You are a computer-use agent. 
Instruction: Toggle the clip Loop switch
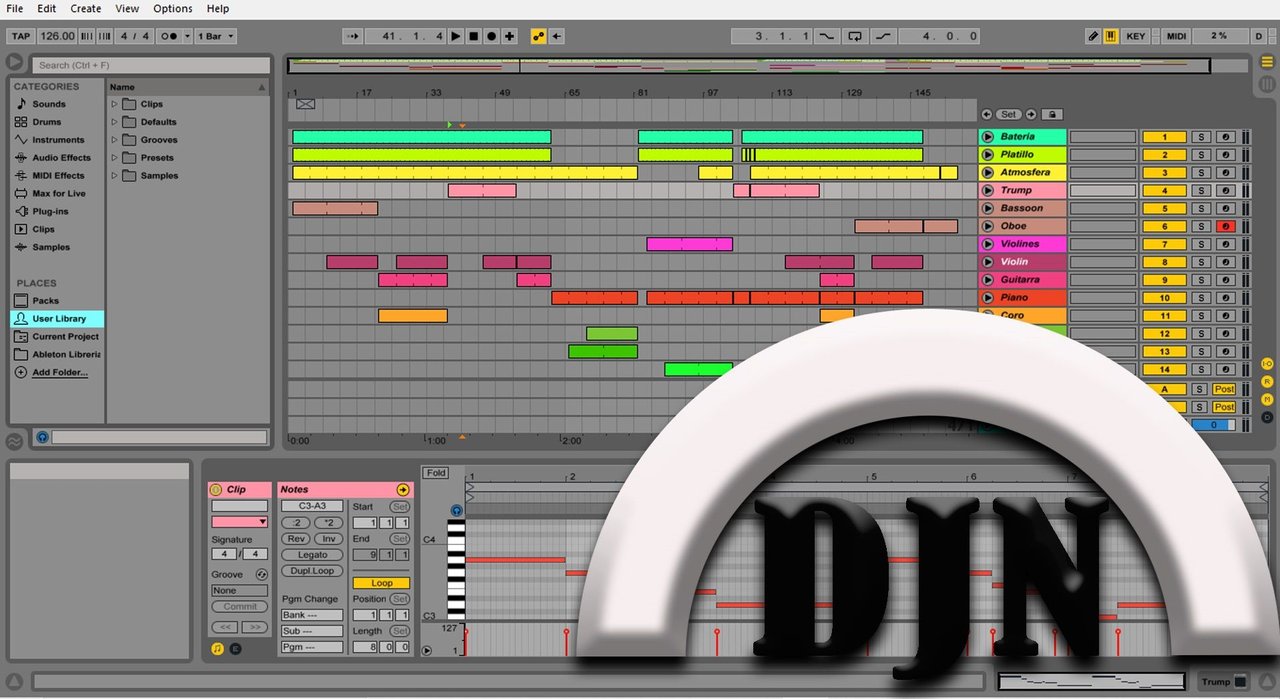coord(381,583)
